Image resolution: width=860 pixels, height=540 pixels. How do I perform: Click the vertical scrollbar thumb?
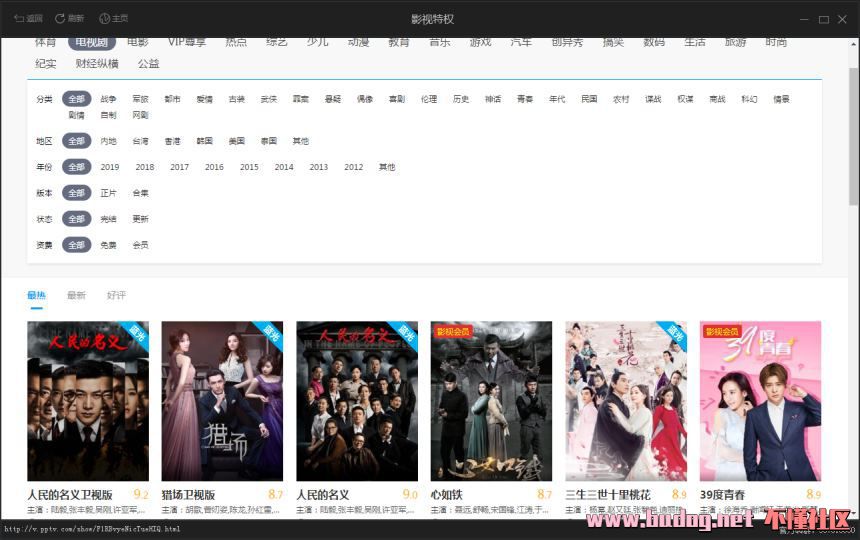[x=854, y=137]
